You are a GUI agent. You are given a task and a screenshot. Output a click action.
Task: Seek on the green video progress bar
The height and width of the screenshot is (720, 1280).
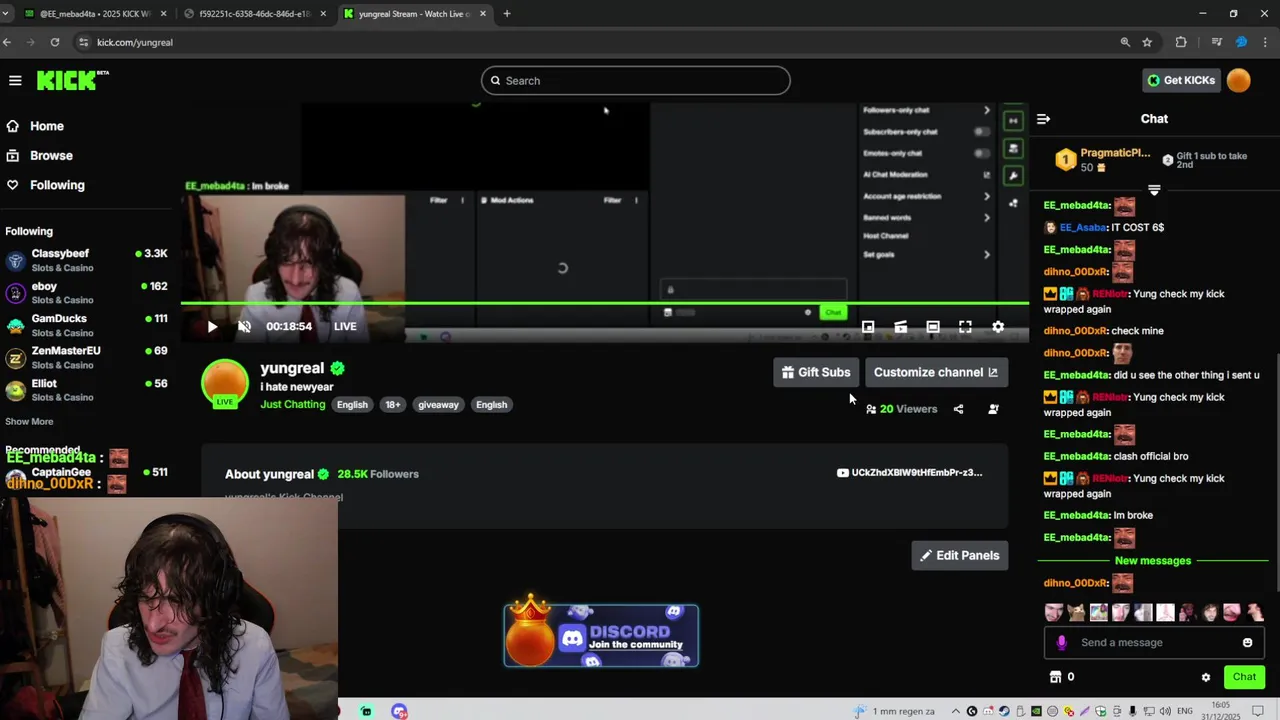click(605, 303)
